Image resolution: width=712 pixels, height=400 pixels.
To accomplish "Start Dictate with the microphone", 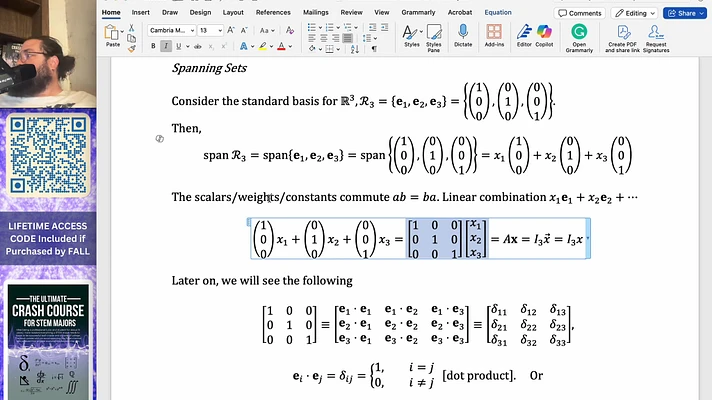I will point(463,35).
